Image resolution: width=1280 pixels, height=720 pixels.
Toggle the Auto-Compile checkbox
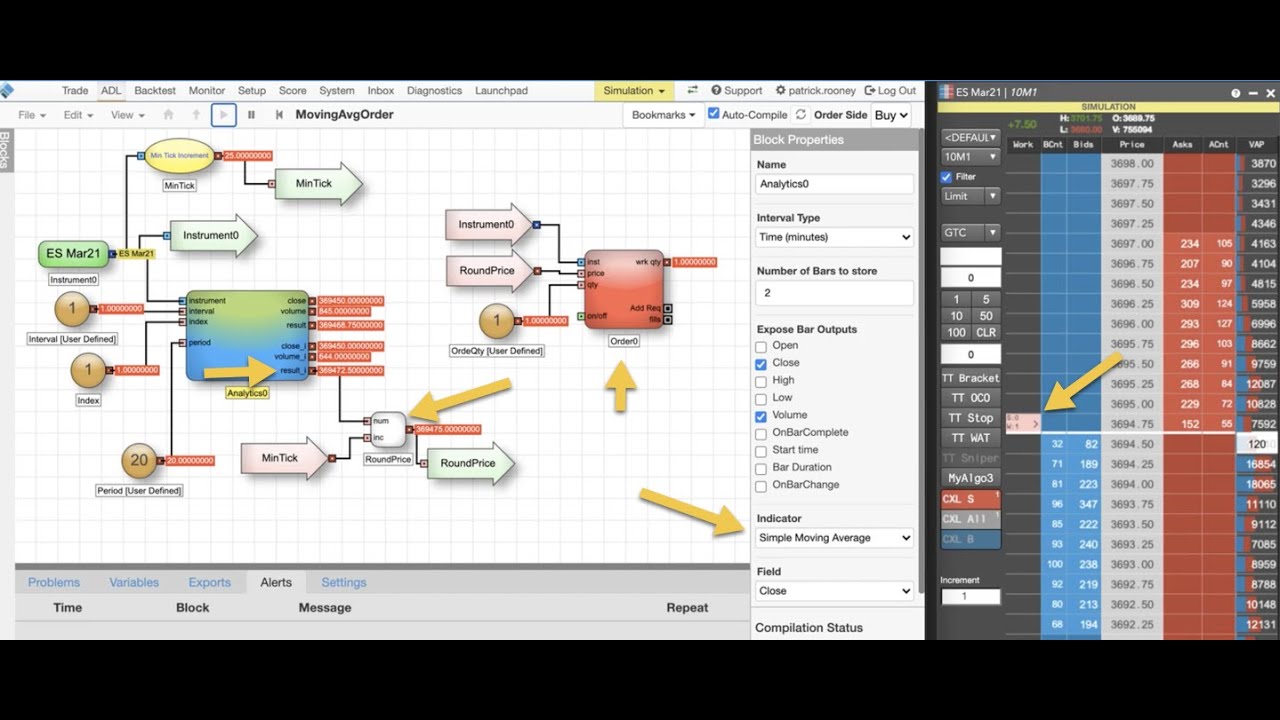[713, 114]
